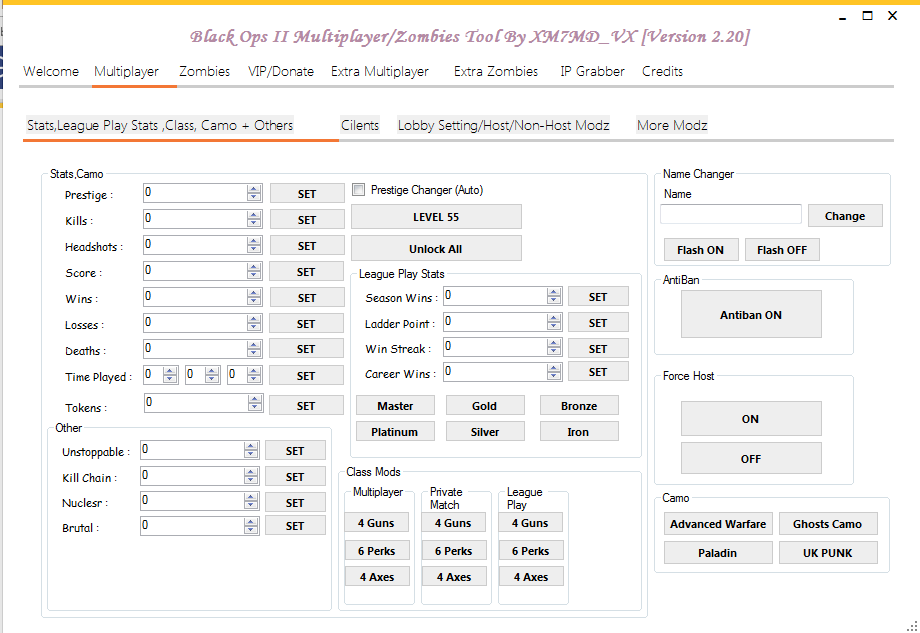Viewport: 920px width, 633px height.
Task: Switch to the Extra Zombies tab
Action: [x=496, y=72]
